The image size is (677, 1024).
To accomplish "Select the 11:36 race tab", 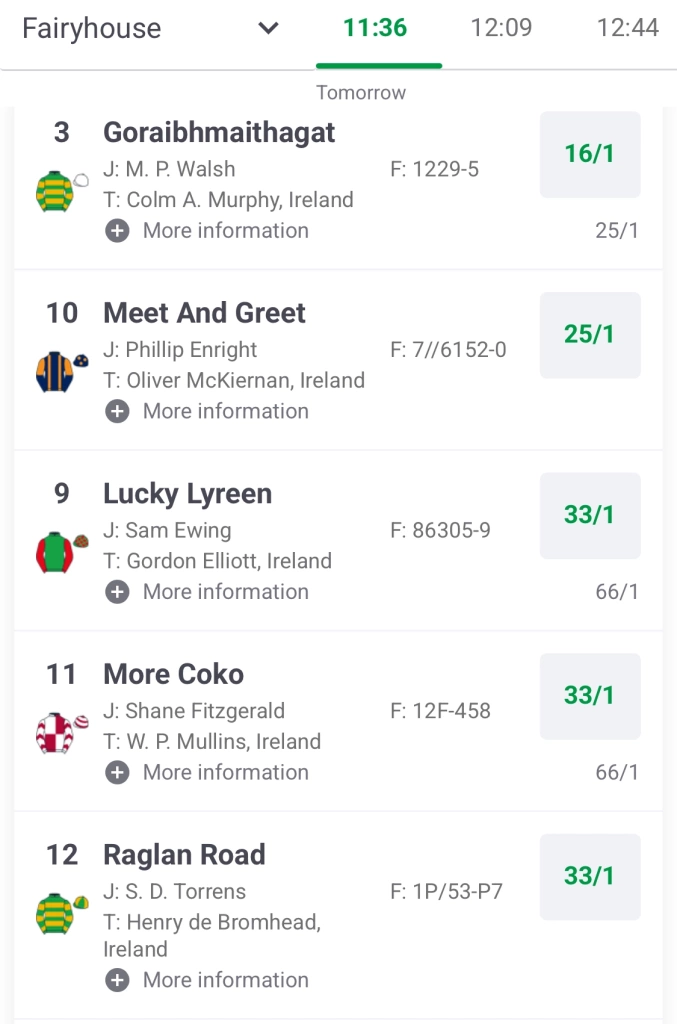I will click(x=375, y=28).
